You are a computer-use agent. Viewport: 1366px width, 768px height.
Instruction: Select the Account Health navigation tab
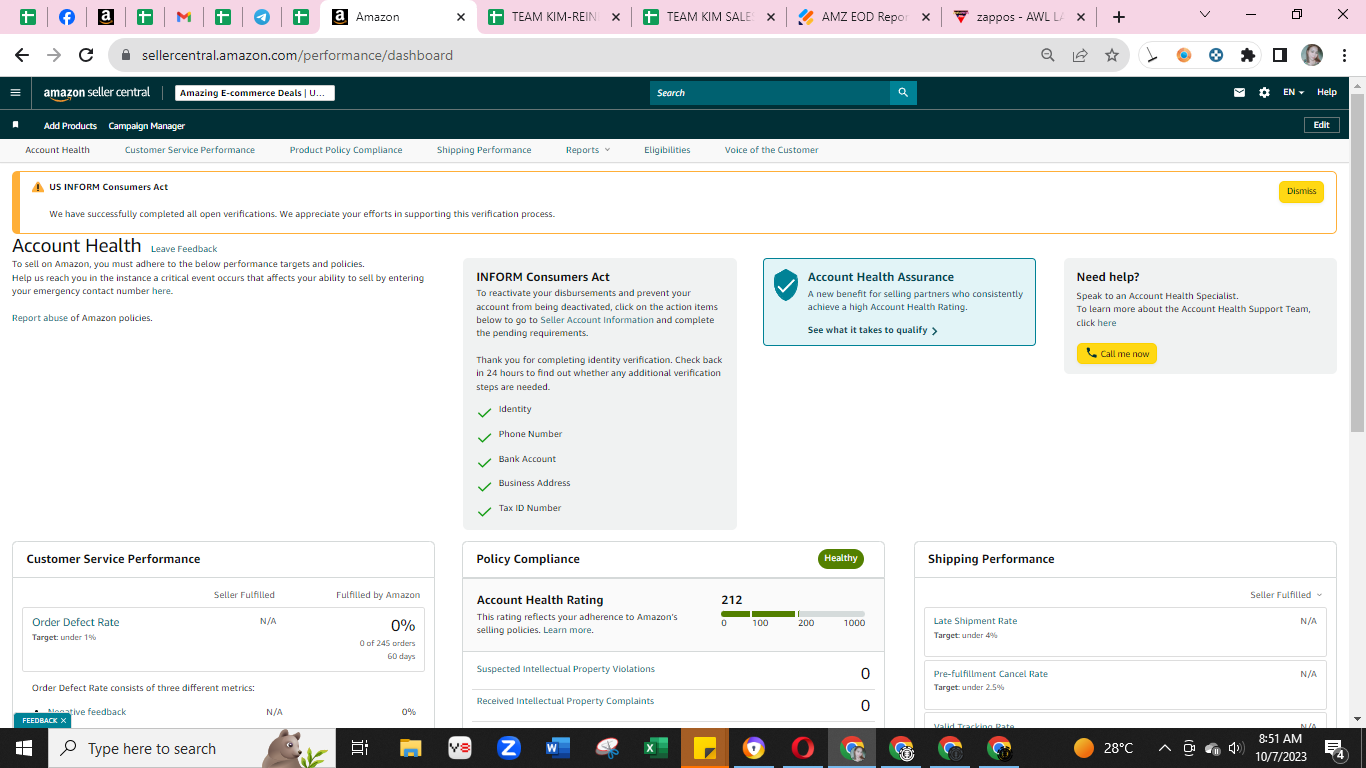(58, 150)
